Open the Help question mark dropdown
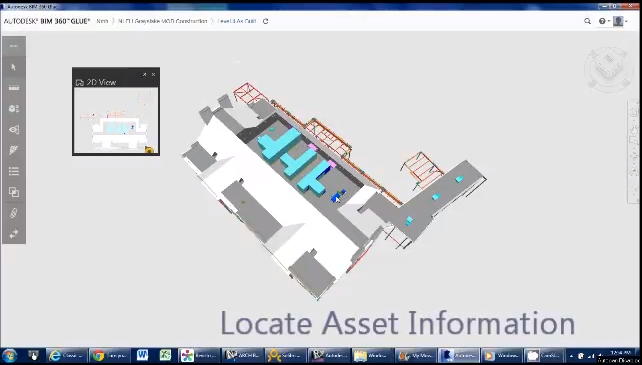Viewport: 642px width, 365px height. 604,21
